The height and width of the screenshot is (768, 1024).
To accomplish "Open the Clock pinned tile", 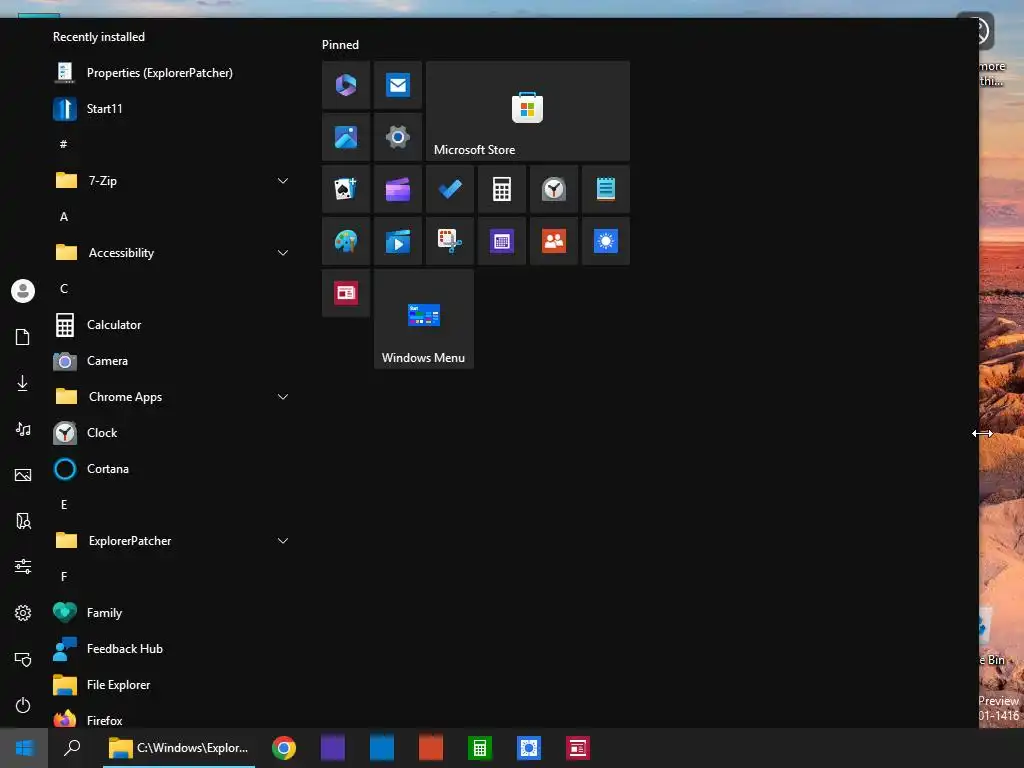I will click(554, 189).
